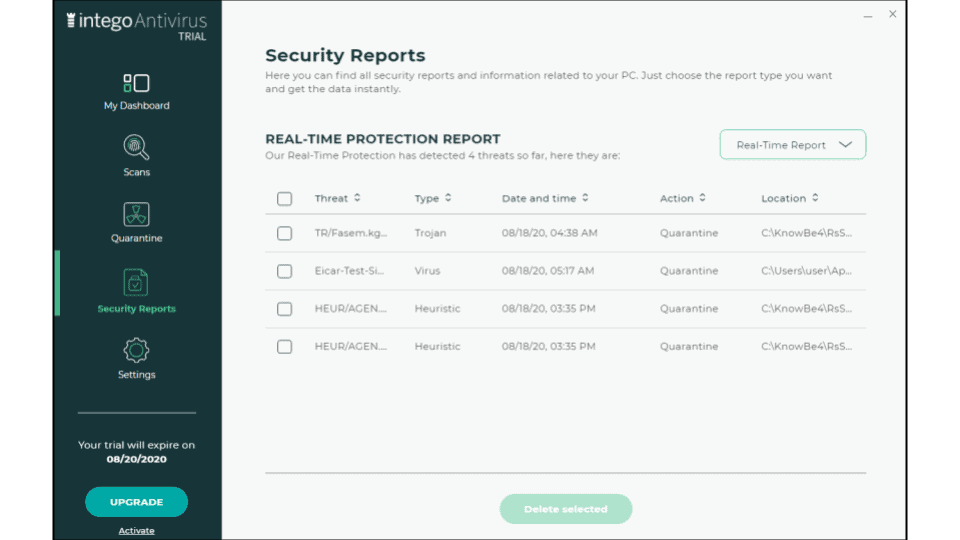Expand the Real-Time Report dropdown
The width and height of the screenshot is (960, 540).
[x=792, y=144]
